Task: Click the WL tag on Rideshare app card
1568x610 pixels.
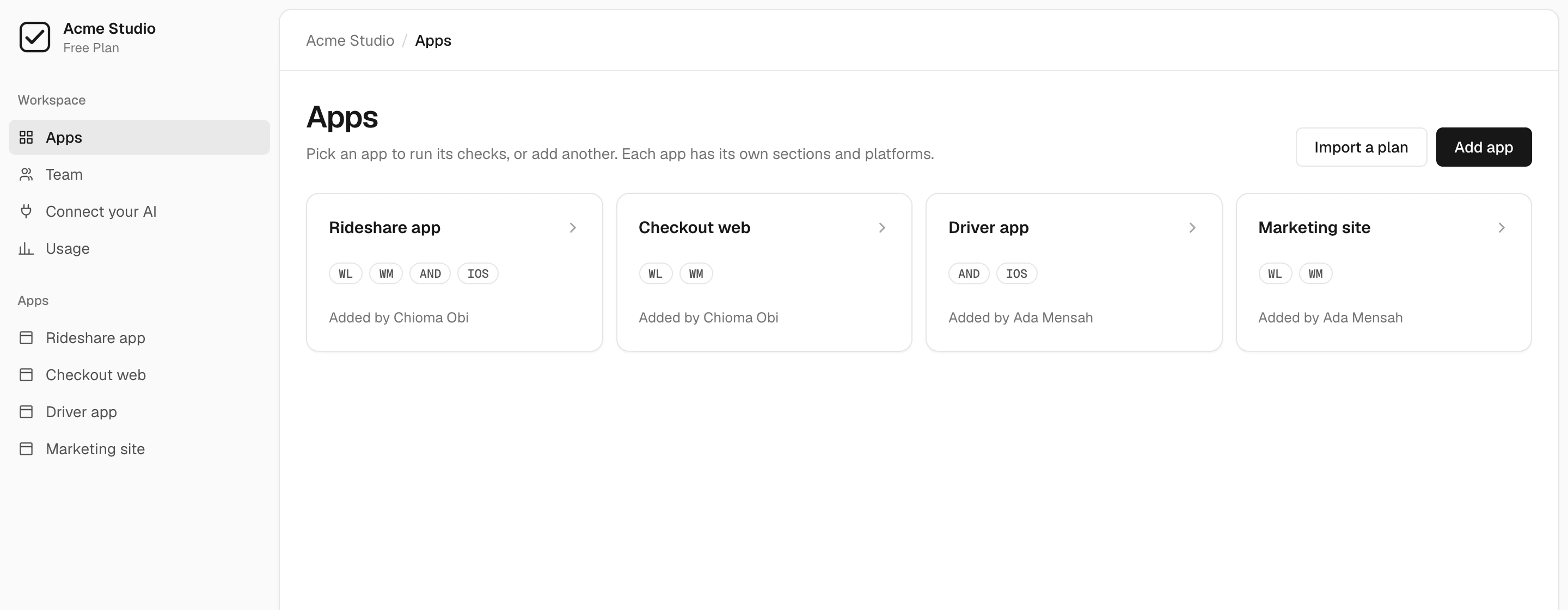Action: click(x=346, y=274)
